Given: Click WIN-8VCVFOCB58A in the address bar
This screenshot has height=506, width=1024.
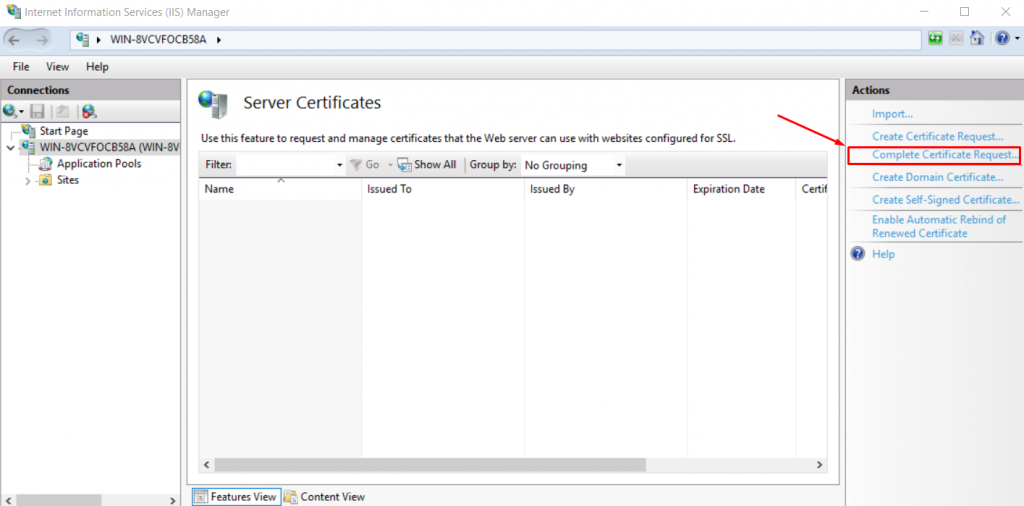Looking at the screenshot, I should click(159, 40).
